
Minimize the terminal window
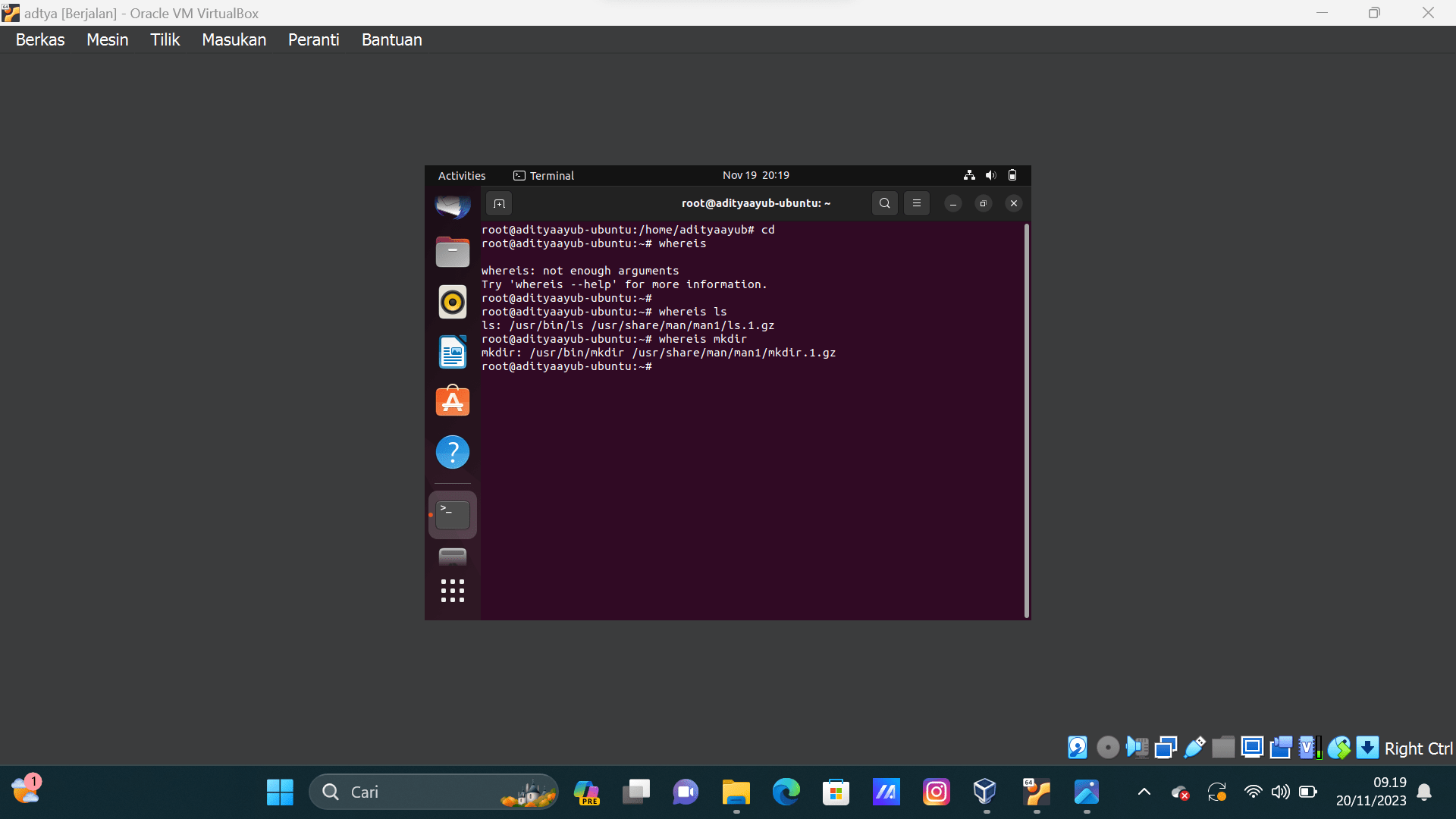(x=953, y=203)
